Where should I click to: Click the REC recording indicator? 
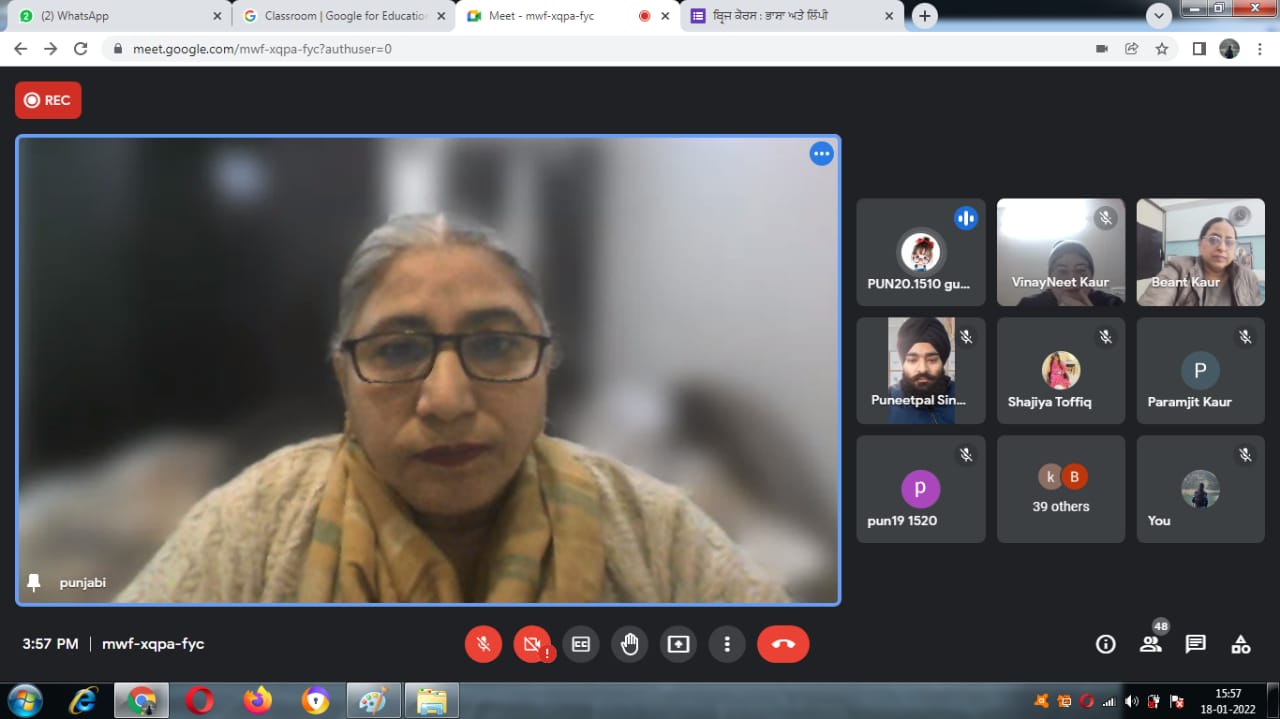tap(48, 100)
